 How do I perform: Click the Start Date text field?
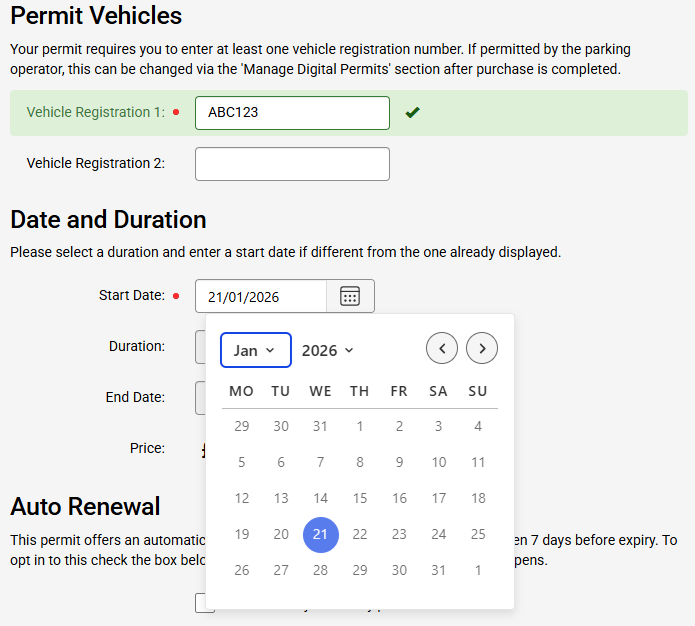coord(261,296)
